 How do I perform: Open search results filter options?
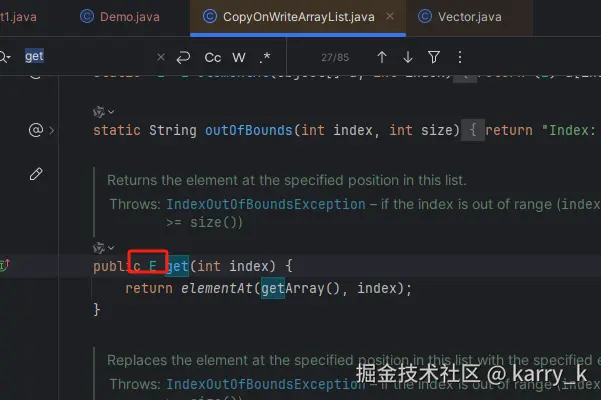[434, 57]
